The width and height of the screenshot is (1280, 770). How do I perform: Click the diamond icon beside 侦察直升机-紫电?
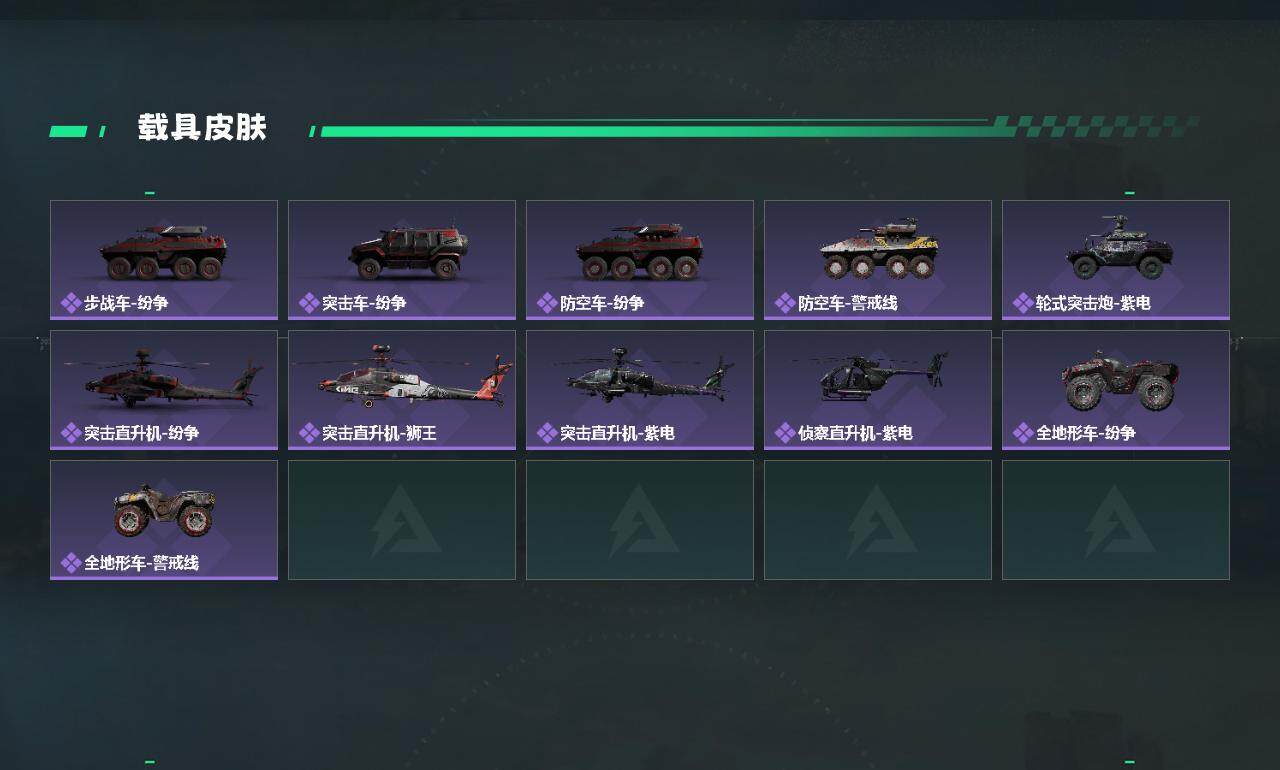tap(785, 433)
